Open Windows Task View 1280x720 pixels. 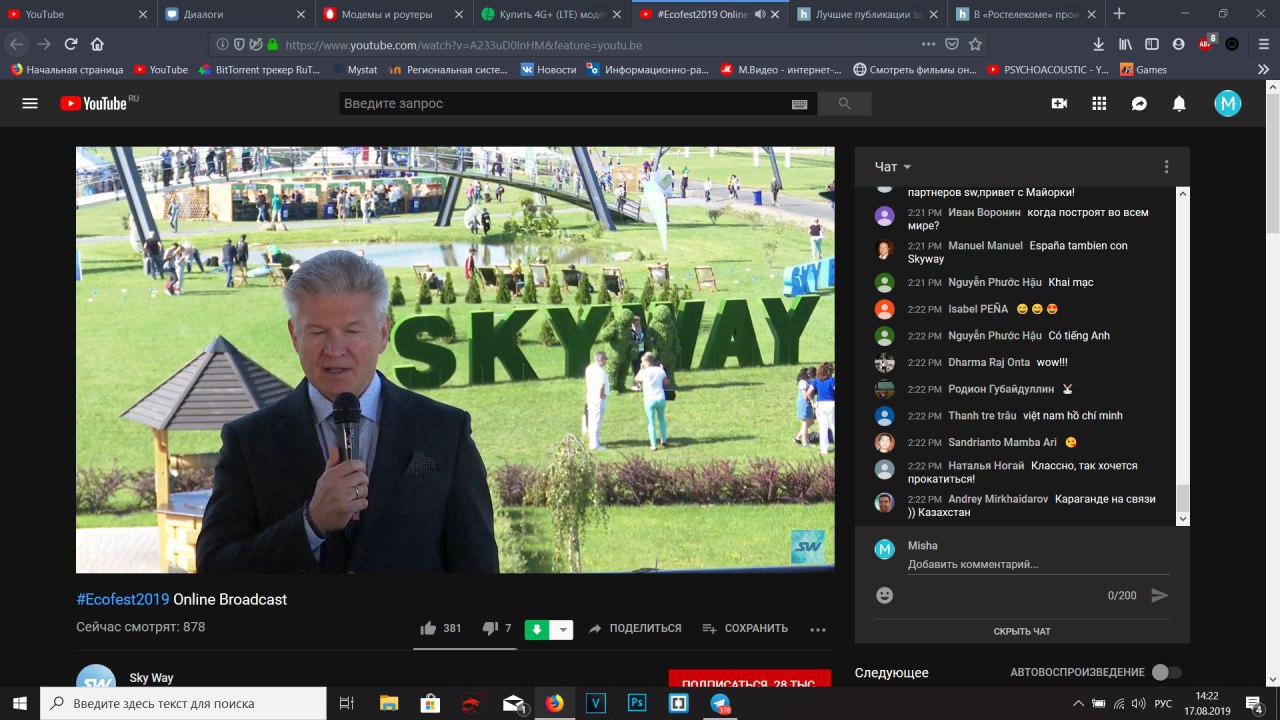pos(347,703)
